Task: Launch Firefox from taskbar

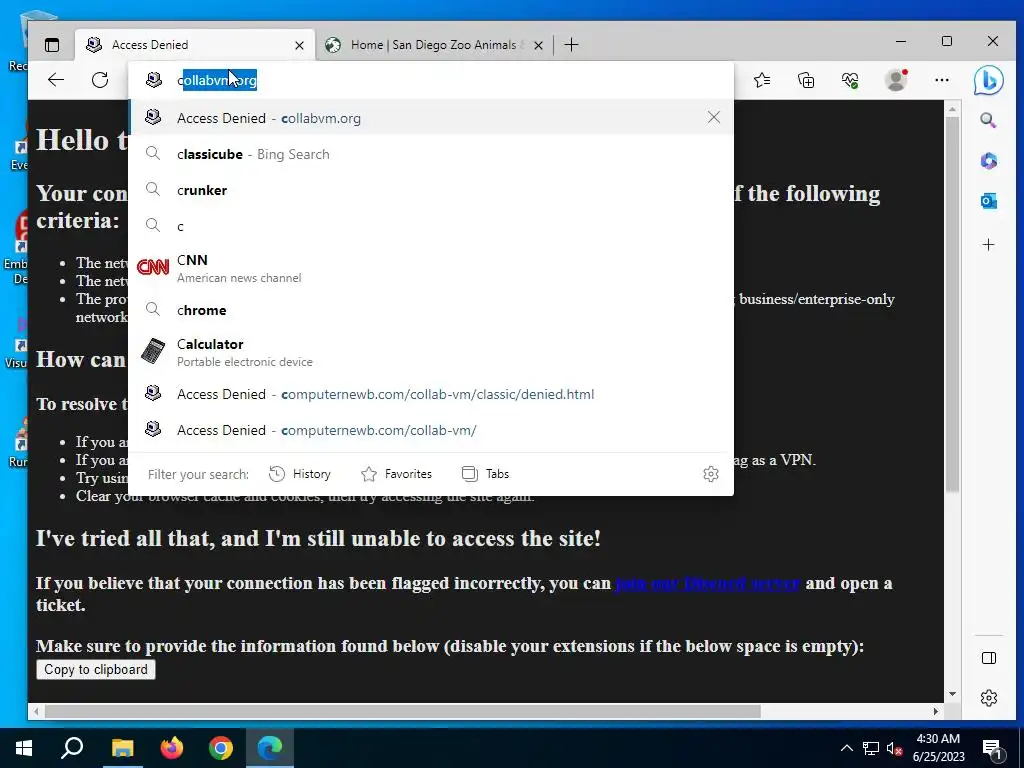Action: point(172,748)
